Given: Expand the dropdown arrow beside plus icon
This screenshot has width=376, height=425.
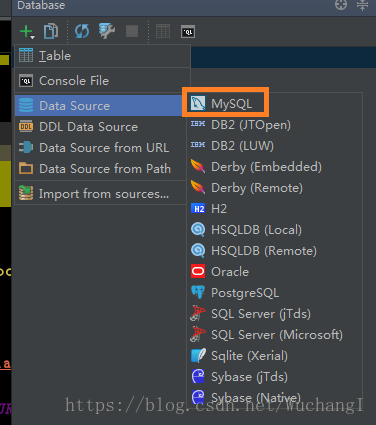Looking at the screenshot, I should tap(32, 37).
